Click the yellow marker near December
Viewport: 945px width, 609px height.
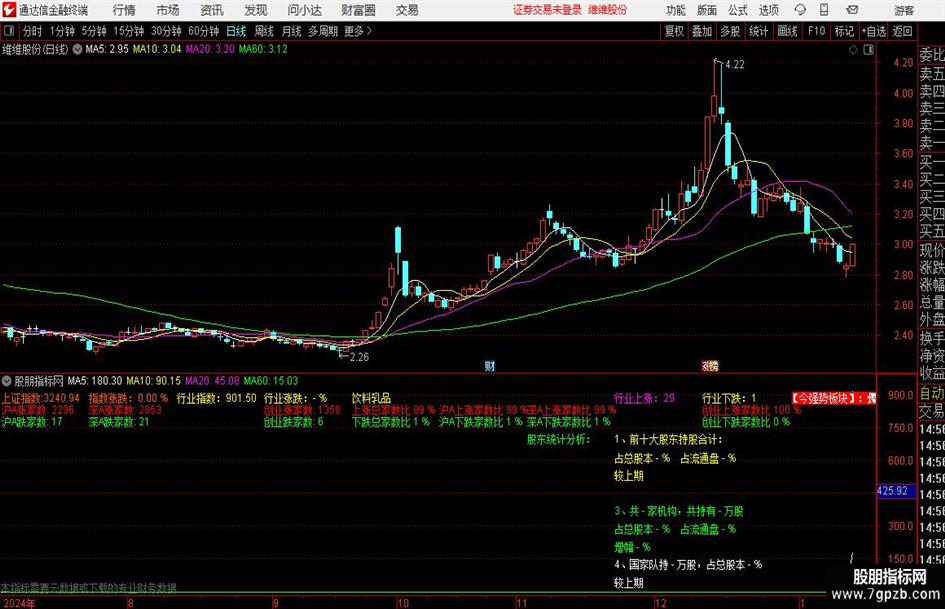pyautogui.click(x=710, y=366)
